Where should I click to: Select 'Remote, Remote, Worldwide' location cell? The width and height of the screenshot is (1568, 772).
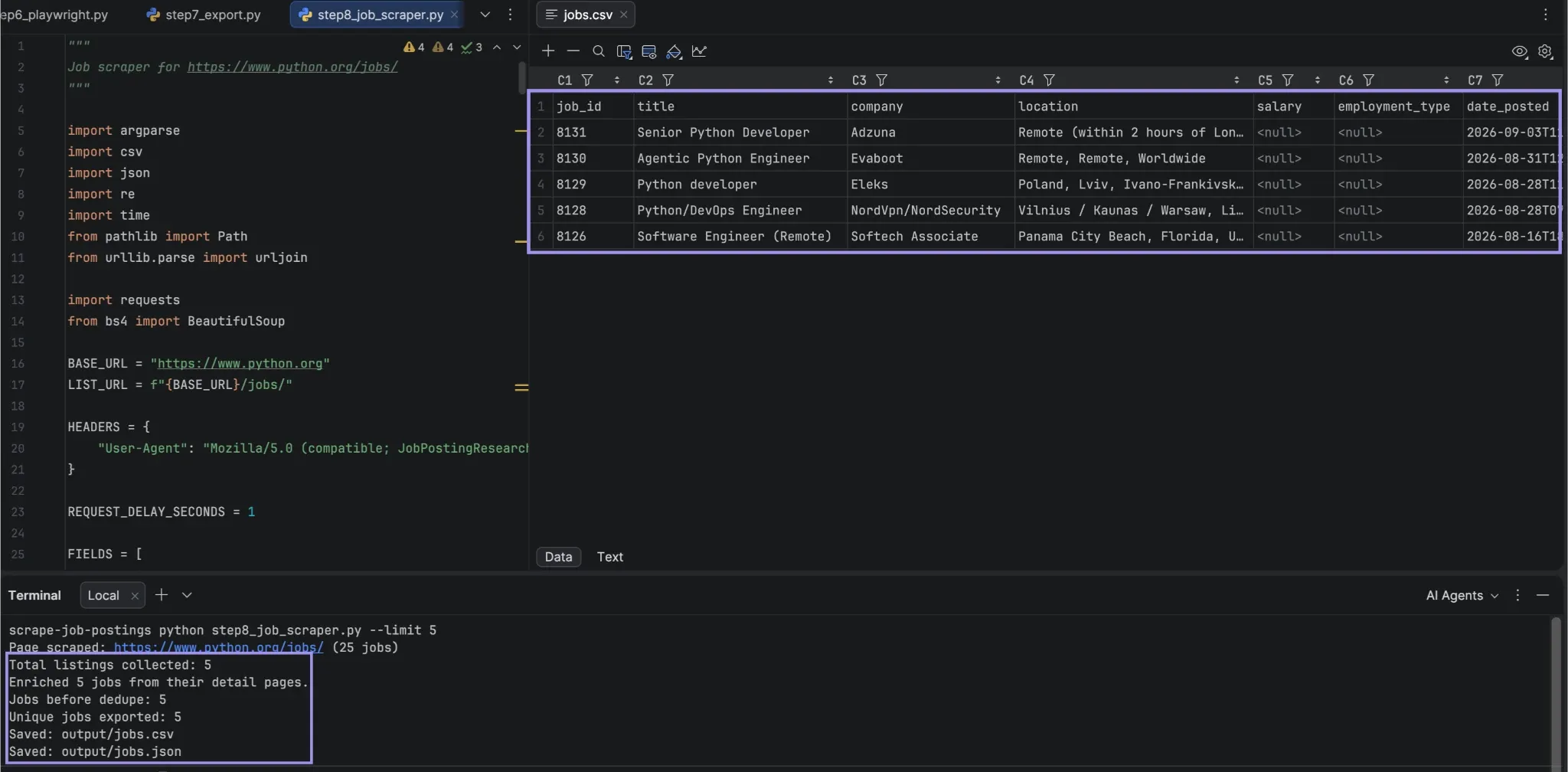point(1134,159)
